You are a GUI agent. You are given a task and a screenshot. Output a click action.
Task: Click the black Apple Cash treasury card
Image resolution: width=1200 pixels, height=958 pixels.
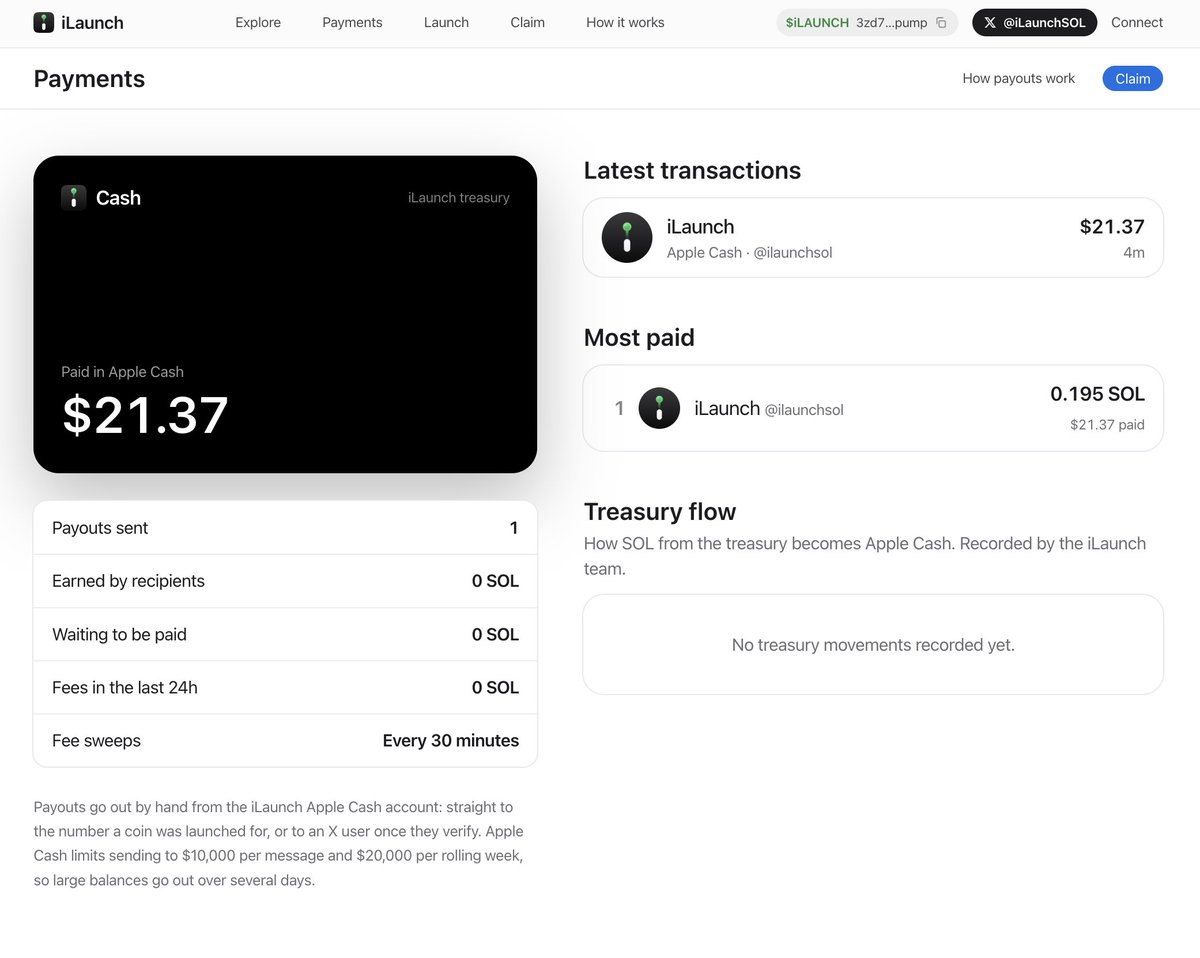(285, 314)
